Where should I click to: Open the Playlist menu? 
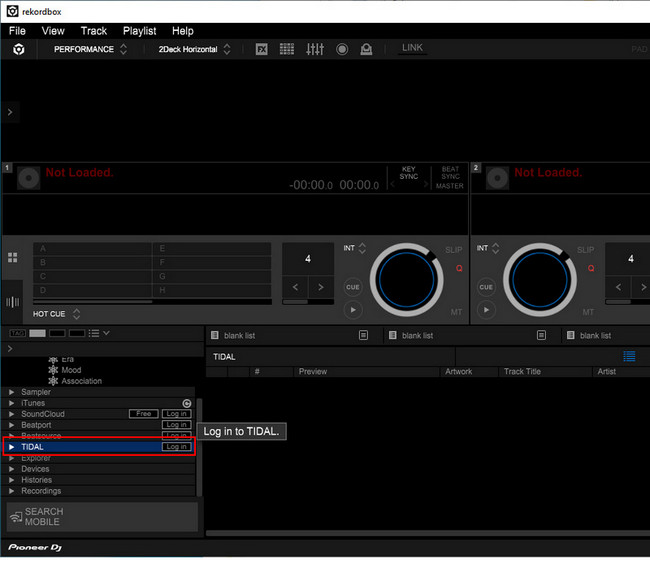139,31
